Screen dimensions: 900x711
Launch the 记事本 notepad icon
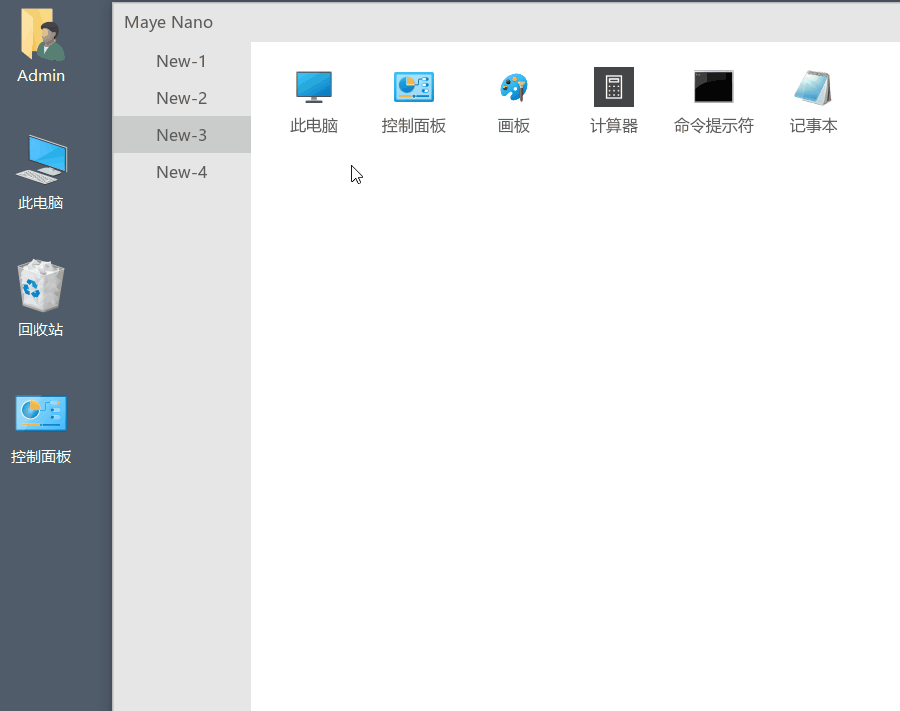point(813,88)
